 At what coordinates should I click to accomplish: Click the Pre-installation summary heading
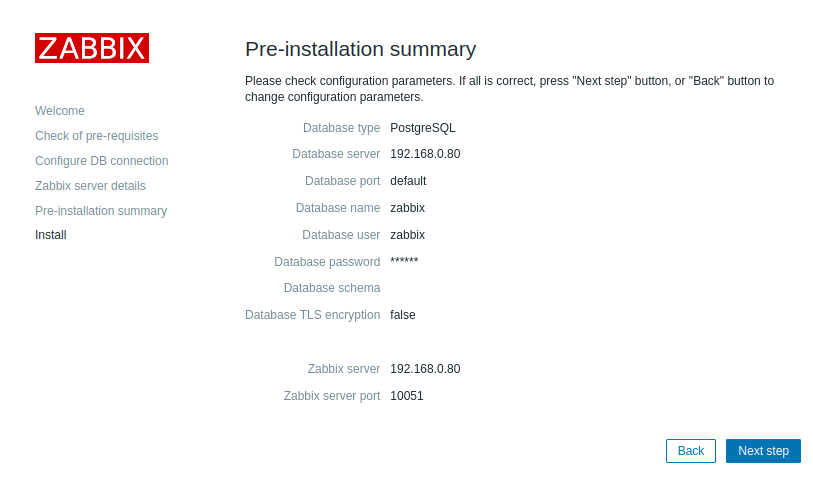[360, 49]
